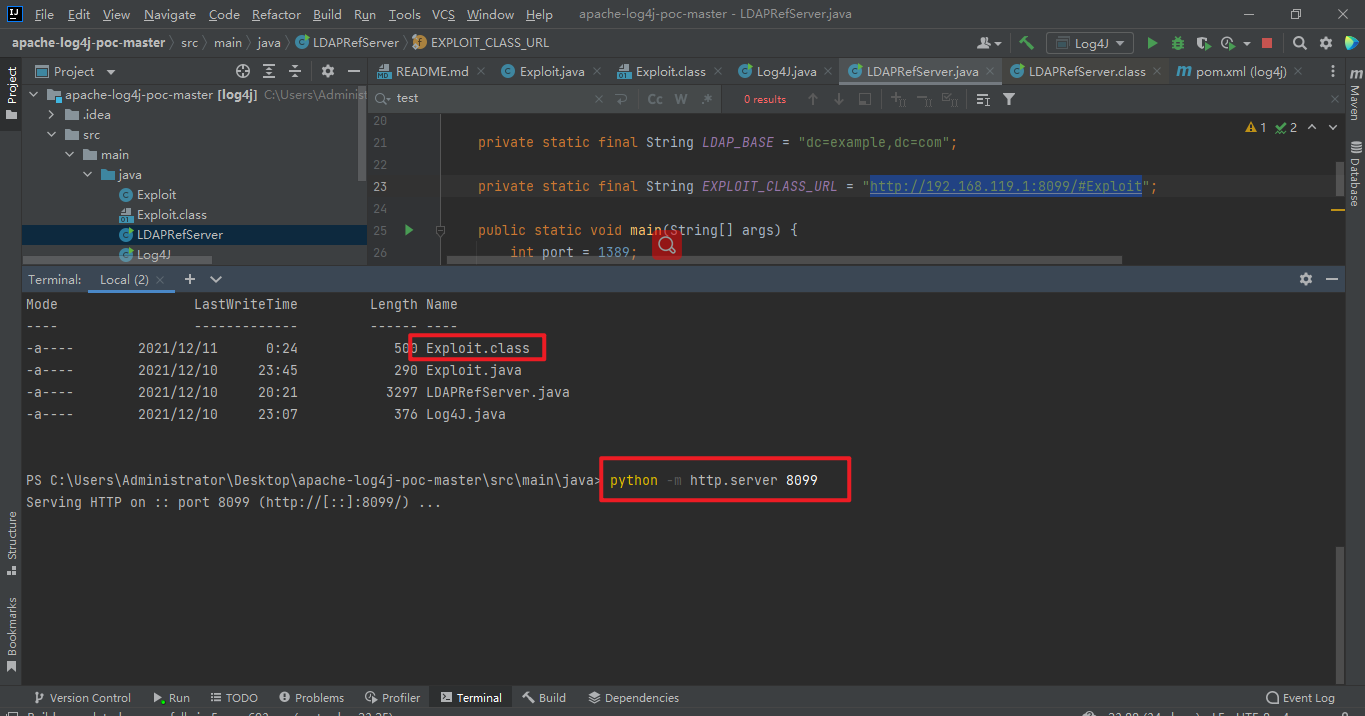Screen dimensions: 1365x716
Task: Open the tab list three-dots menu
Action: tap(1332, 71)
